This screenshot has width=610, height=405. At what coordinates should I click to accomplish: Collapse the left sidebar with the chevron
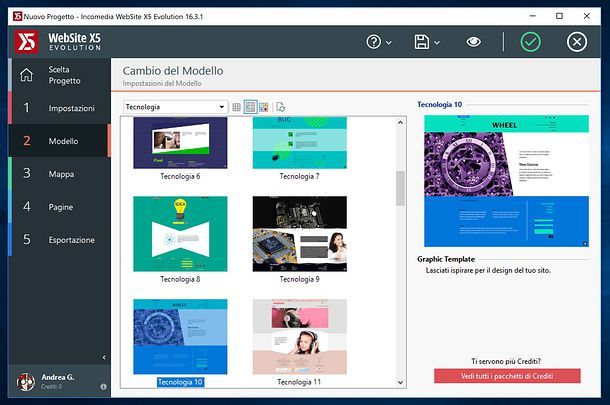(x=104, y=357)
